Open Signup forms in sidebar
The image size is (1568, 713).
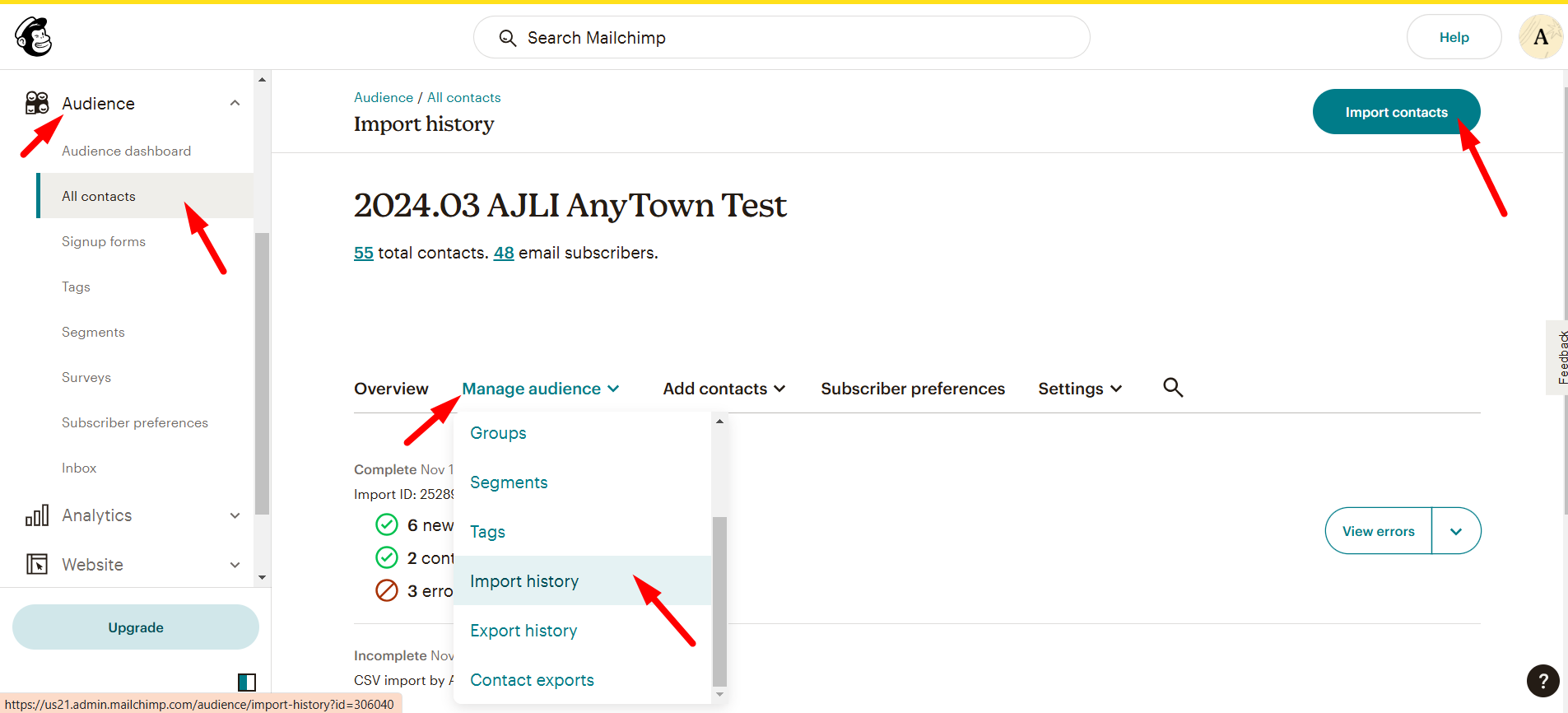click(104, 241)
